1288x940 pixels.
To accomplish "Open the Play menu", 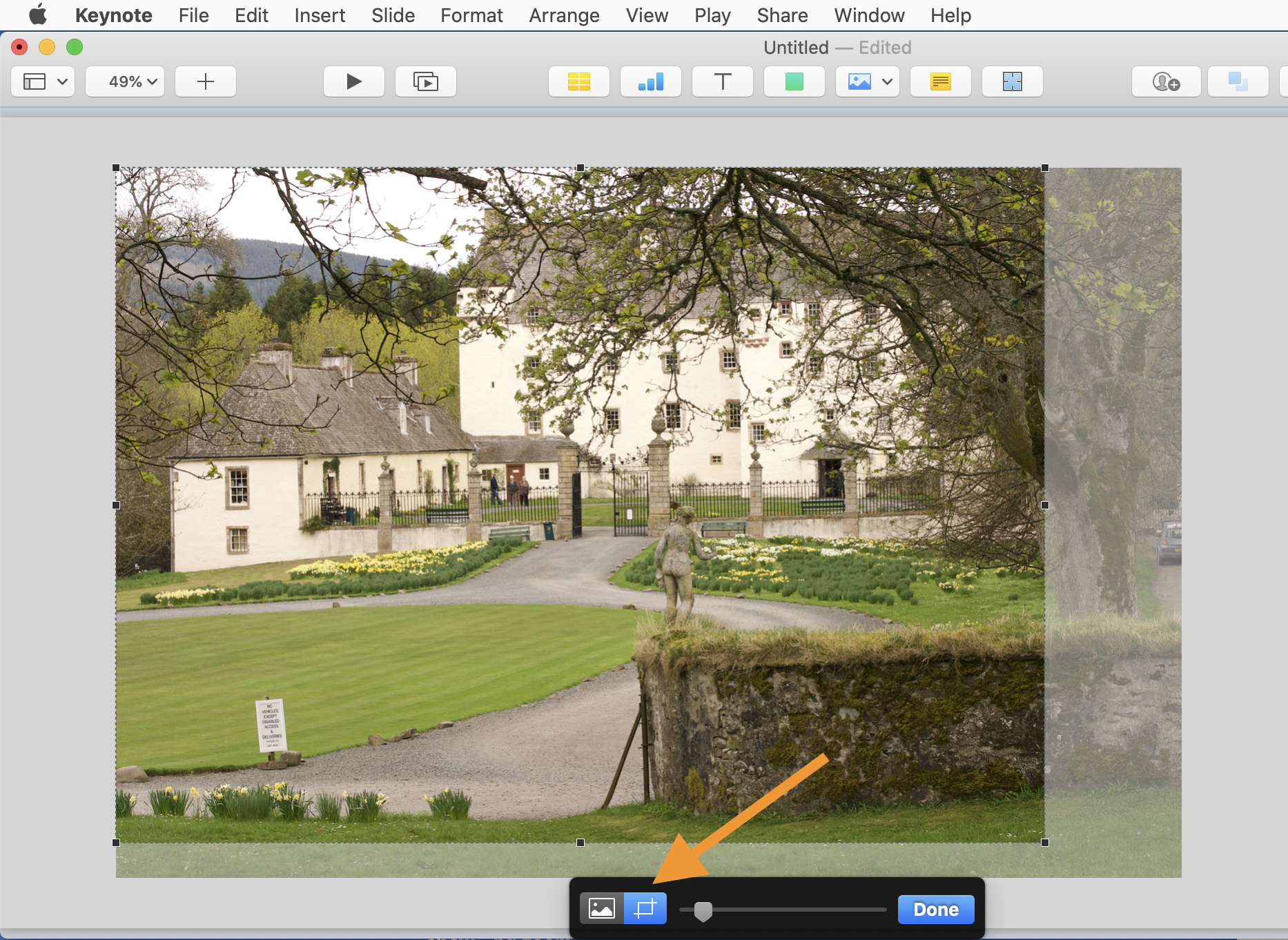I will [712, 15].
